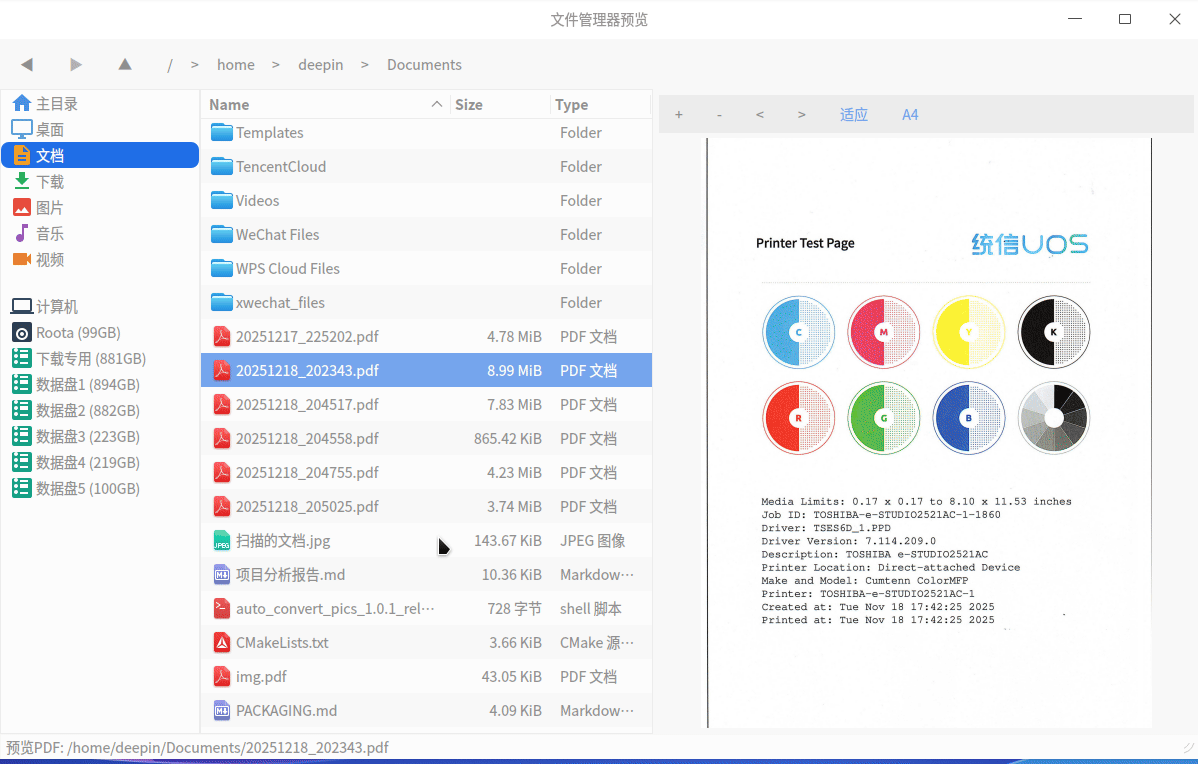
Task: Zoom out the preview with the minus button
Action: pos(719,115)
